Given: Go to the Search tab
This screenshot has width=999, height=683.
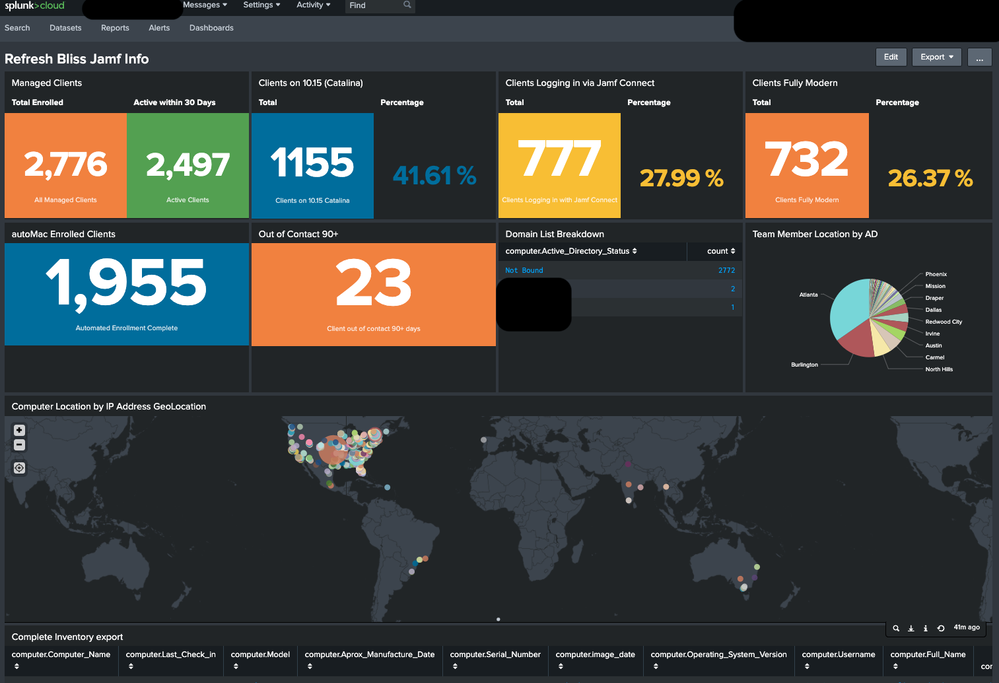Looking at the screenshot, I should [17, 28].
